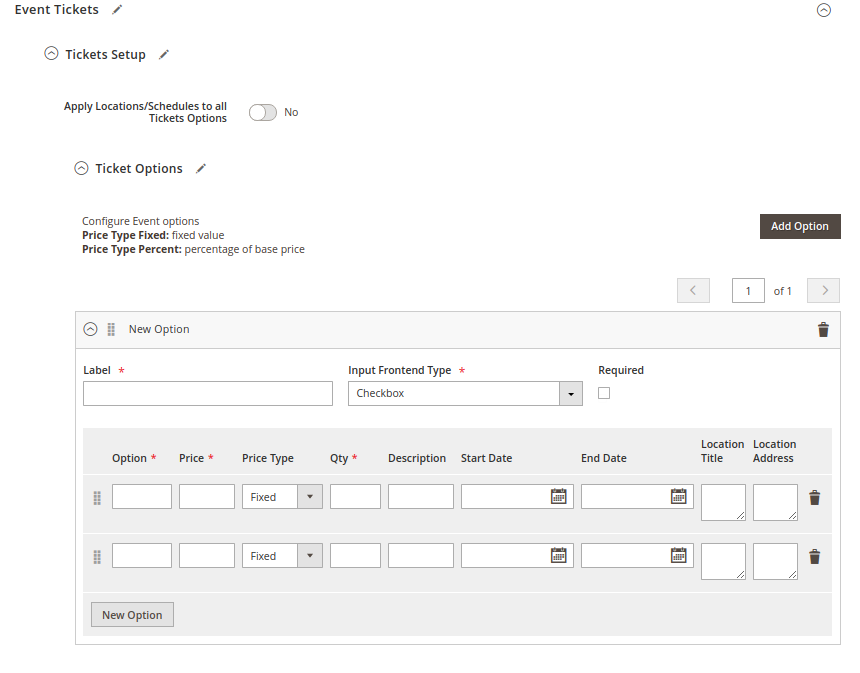860x673 pixels.
Task: Open the Input Frontend Type dropdown
Action: click(x=465, y=394)
